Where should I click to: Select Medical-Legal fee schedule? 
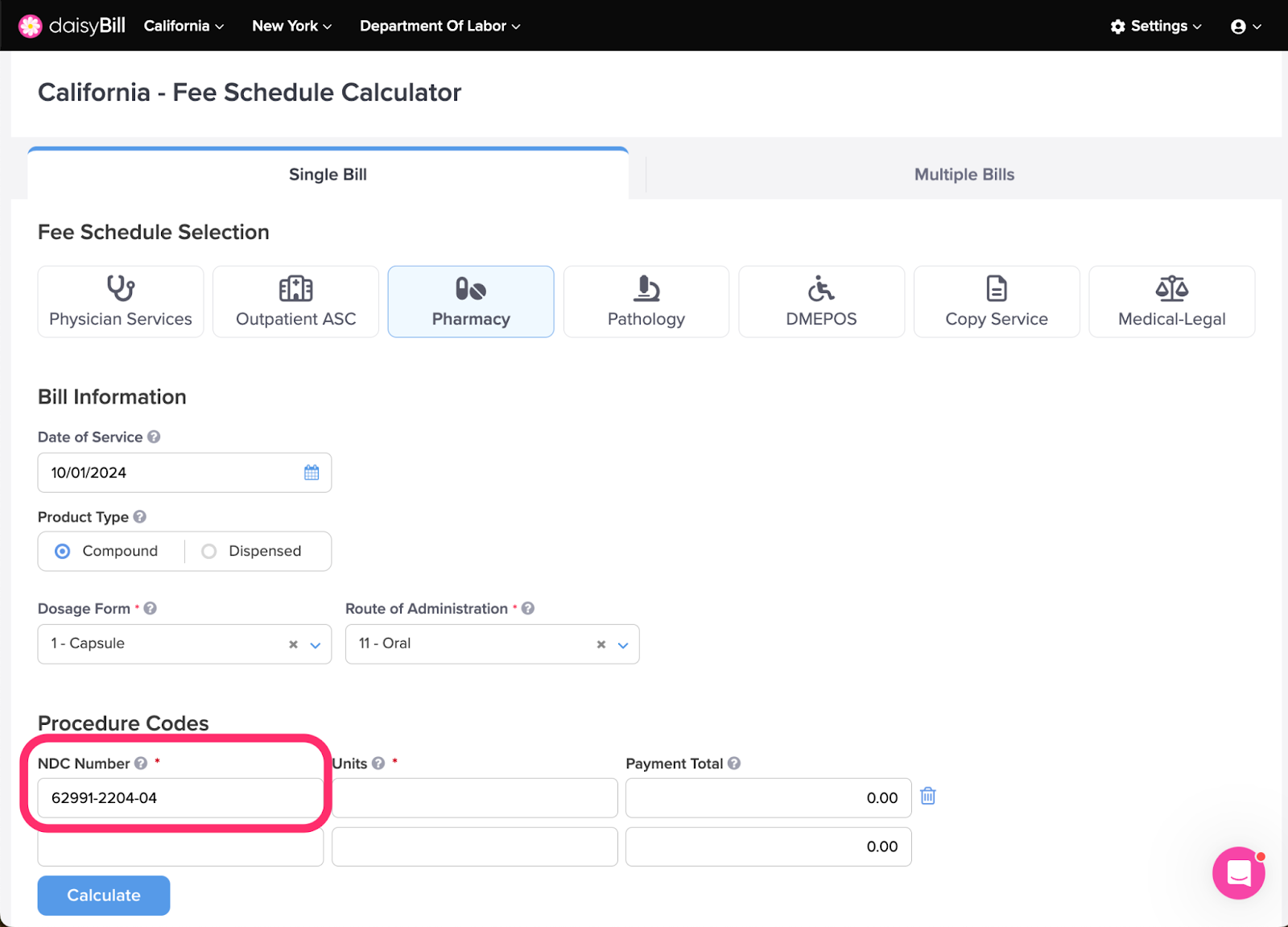[1172, 301]
